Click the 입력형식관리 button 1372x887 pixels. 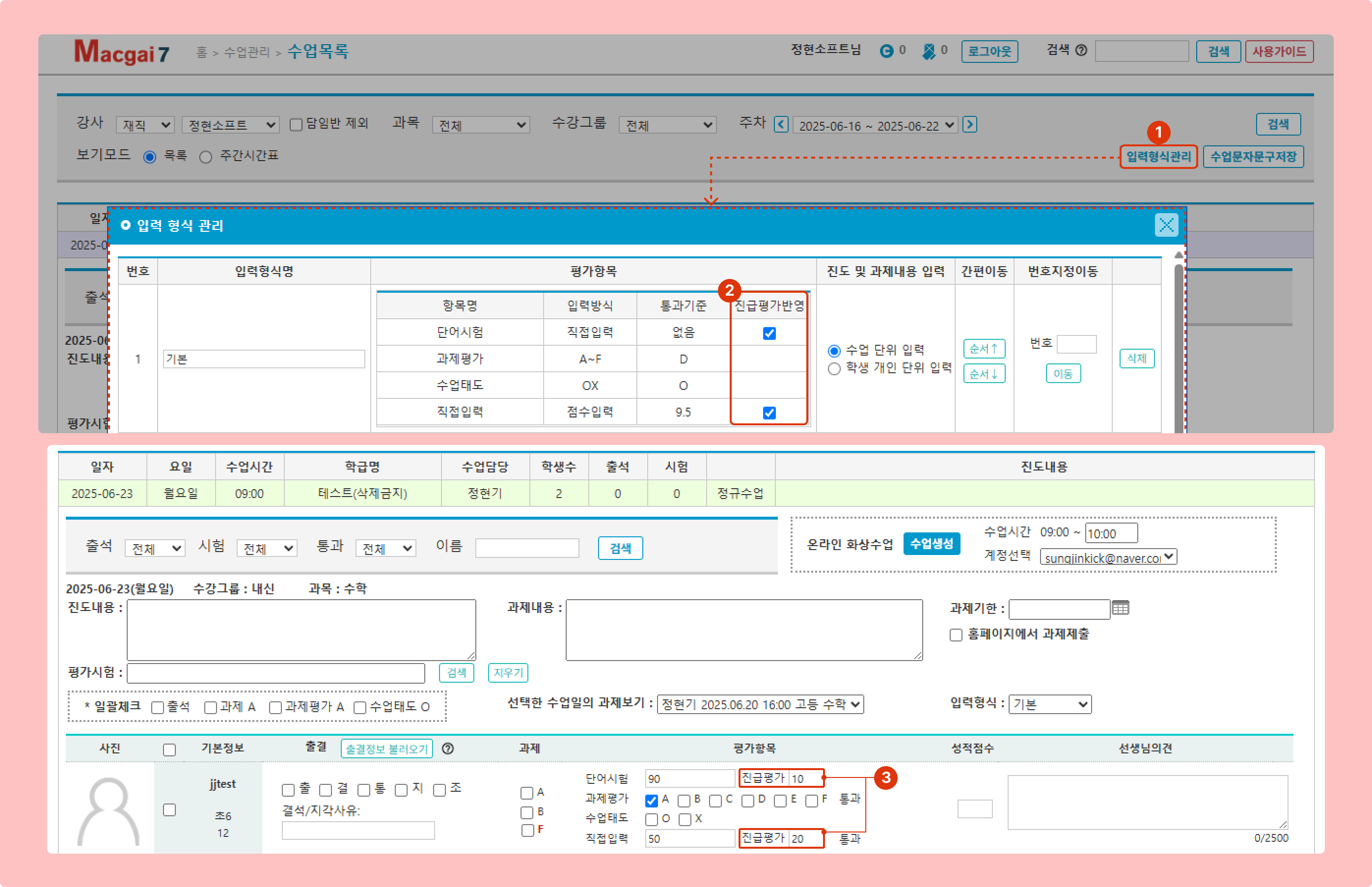click(1158, 157)
